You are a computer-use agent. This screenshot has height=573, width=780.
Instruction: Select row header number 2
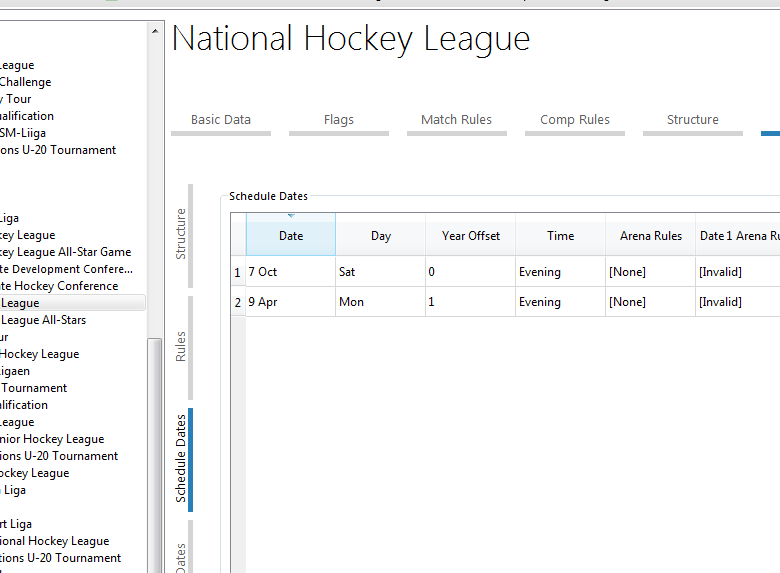click(238, 302)
